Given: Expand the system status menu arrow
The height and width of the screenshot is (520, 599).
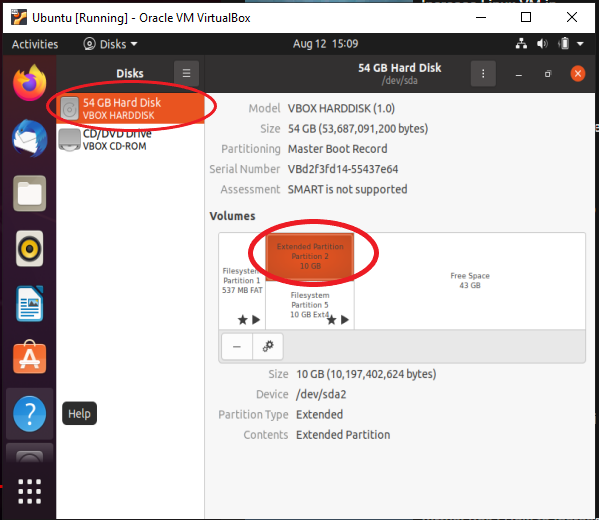Looking at the screenshot, I should click(x=580, y=44).
